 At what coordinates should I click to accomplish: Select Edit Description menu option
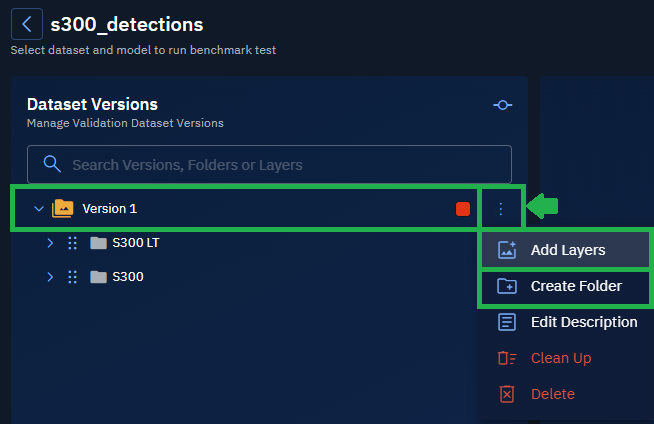[583, 322]
